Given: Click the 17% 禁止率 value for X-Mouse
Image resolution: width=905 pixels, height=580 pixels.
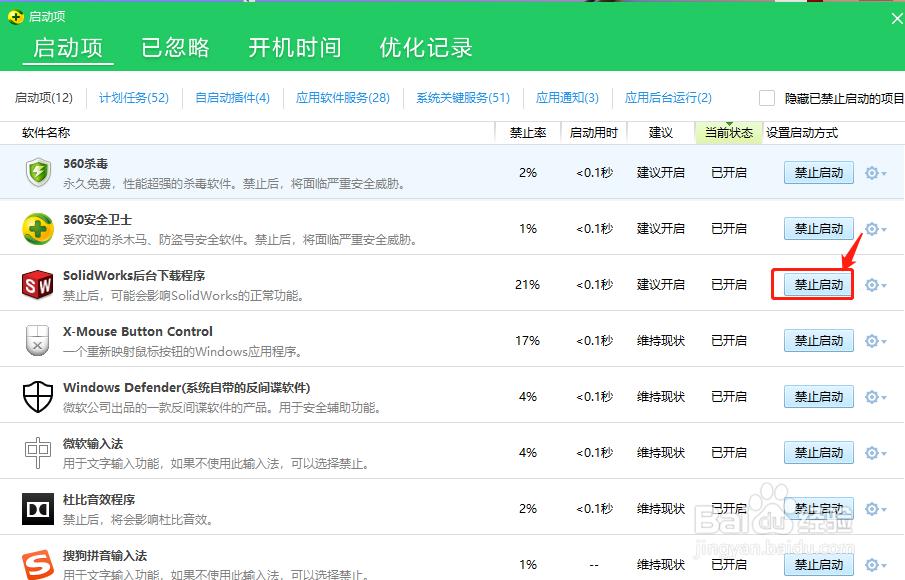Looking at the screenshot, I should point(528,340).
